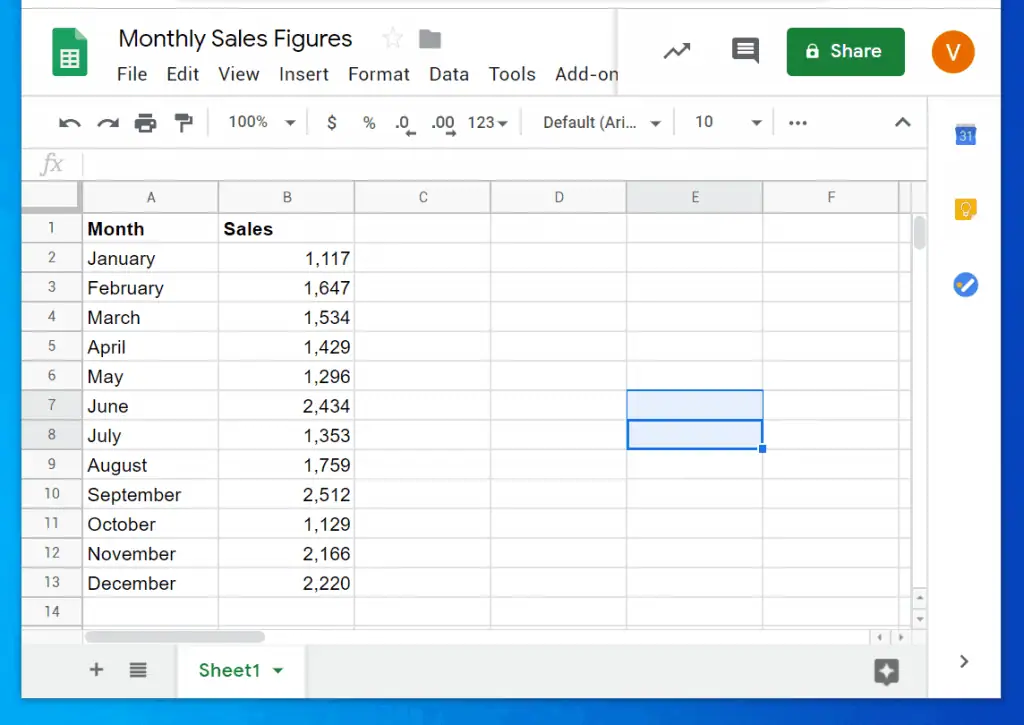
Task: Format selection as percent
Action: pyautogui.click(x=368, y=122)
